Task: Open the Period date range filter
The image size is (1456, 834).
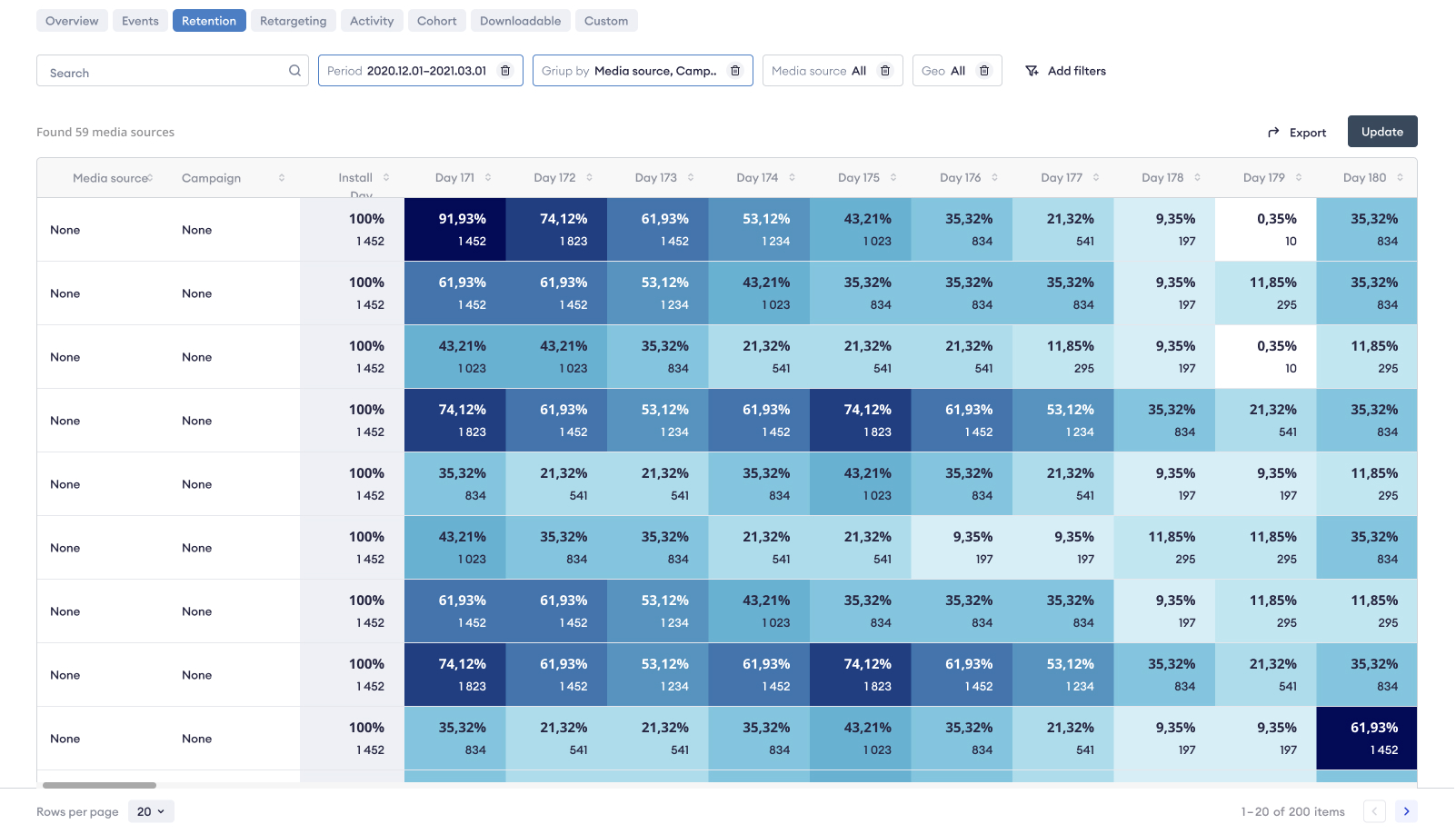Action: point(409,71)
